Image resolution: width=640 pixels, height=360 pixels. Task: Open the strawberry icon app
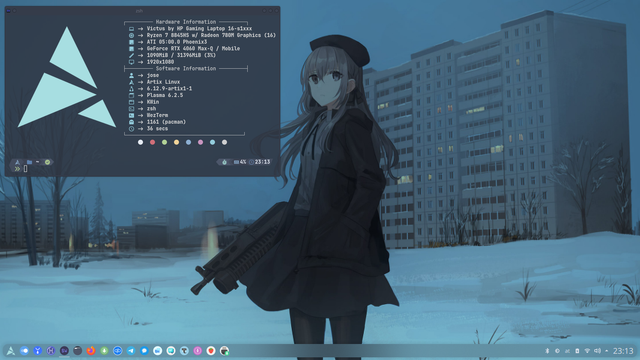click(x=211, y=351)
